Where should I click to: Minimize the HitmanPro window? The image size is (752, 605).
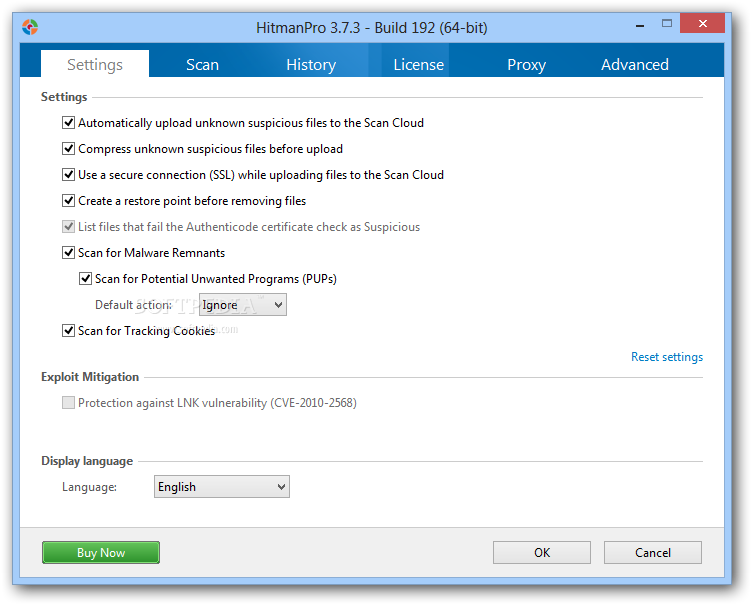640,24
